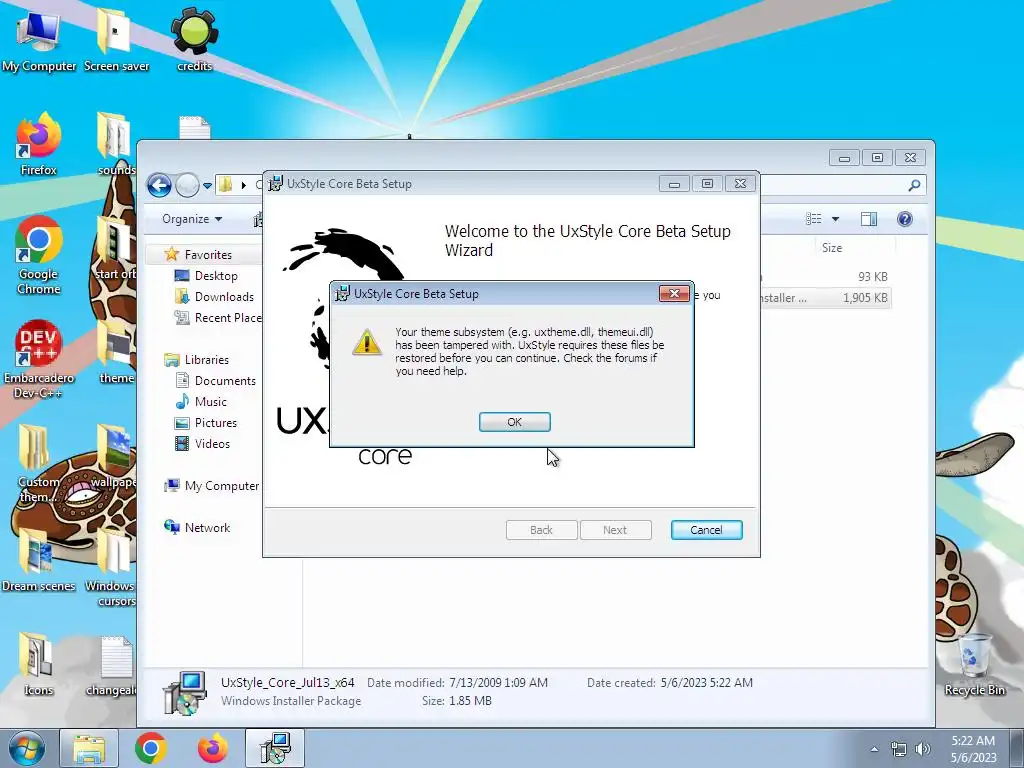Select Recent Places in the navigation pane

[x=217, y=317]
